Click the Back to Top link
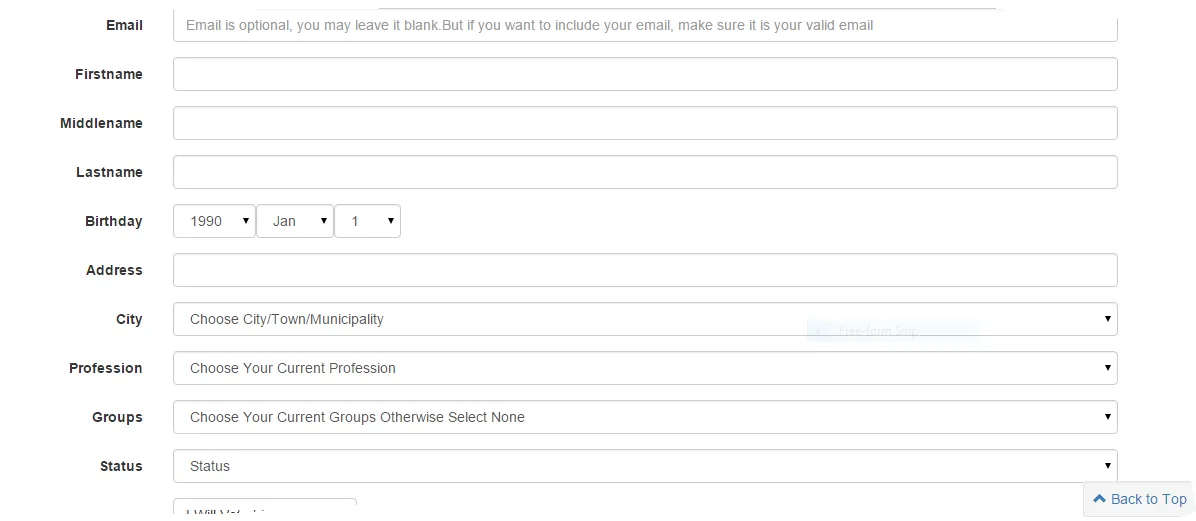Screen dimensions: 1196x521 [x=1148, y=499]
